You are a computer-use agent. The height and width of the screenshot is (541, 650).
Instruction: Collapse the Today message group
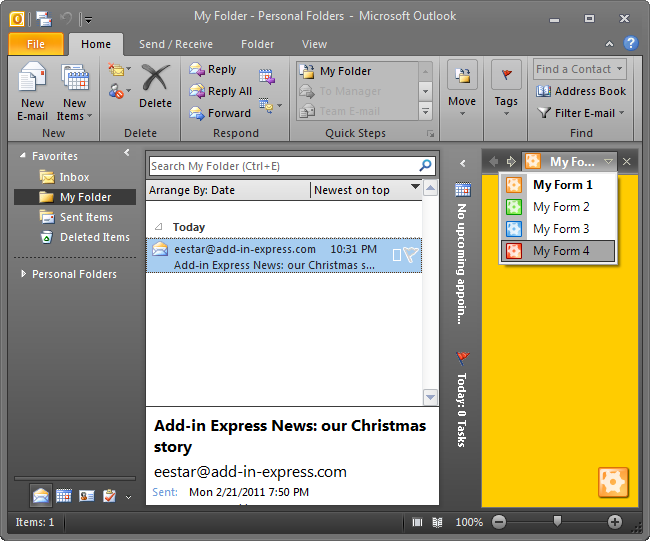[158, 227]
